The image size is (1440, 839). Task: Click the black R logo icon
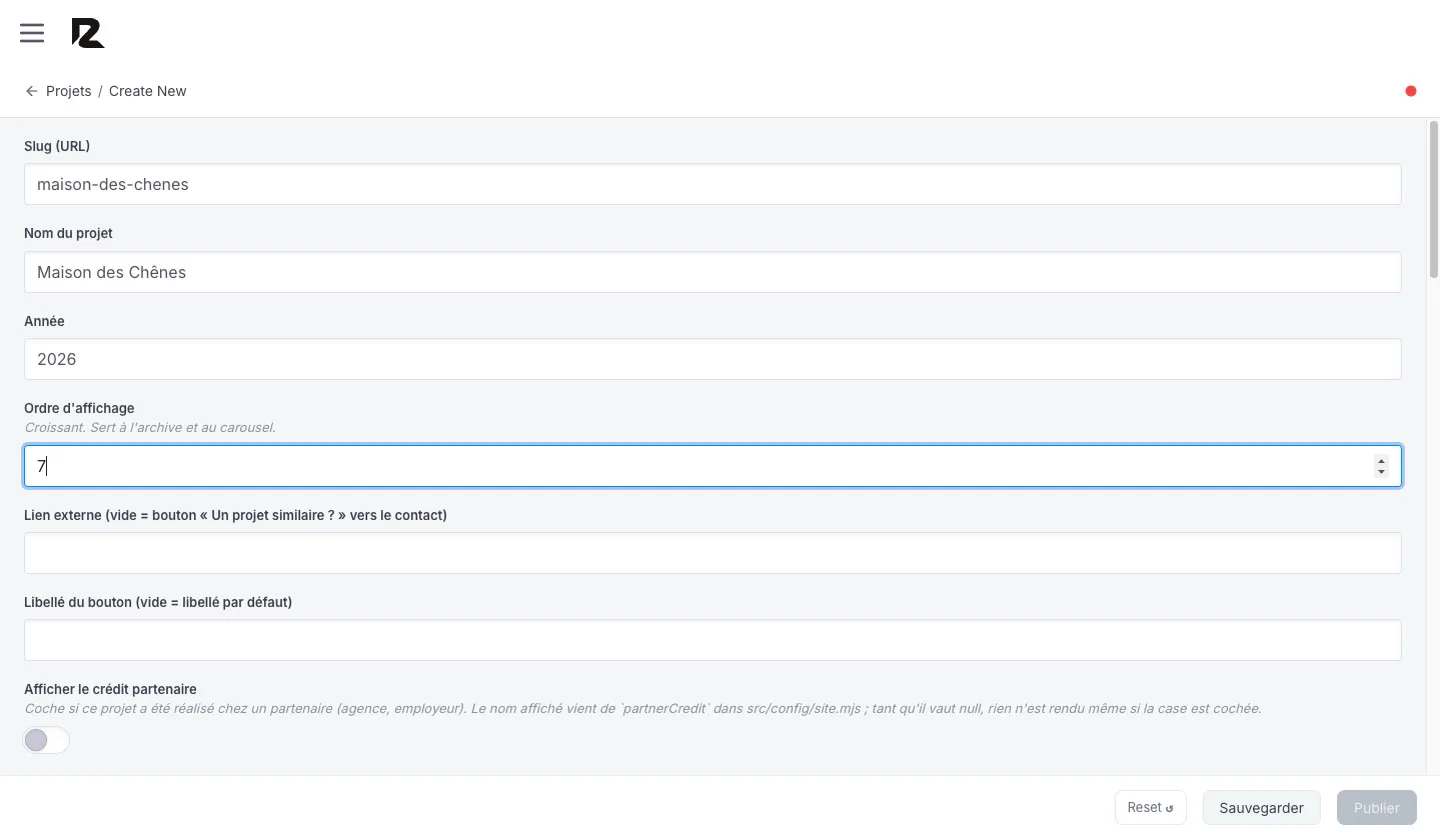(x=88, y=33)
